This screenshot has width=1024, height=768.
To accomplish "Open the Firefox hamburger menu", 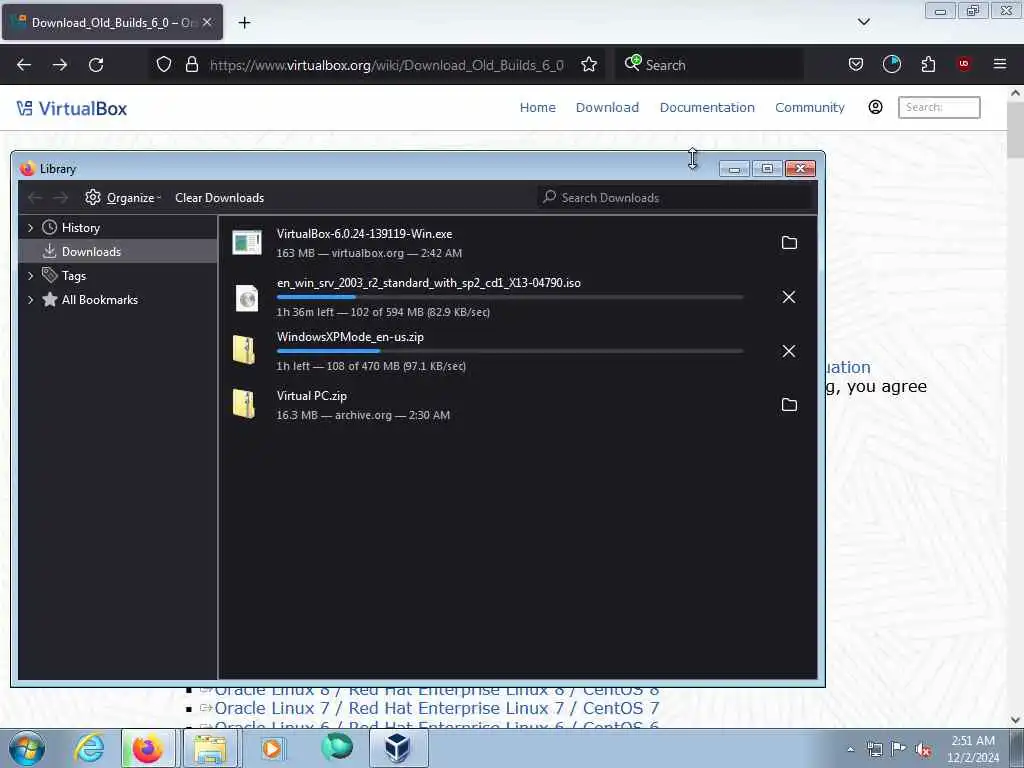I will click(999, 64).
